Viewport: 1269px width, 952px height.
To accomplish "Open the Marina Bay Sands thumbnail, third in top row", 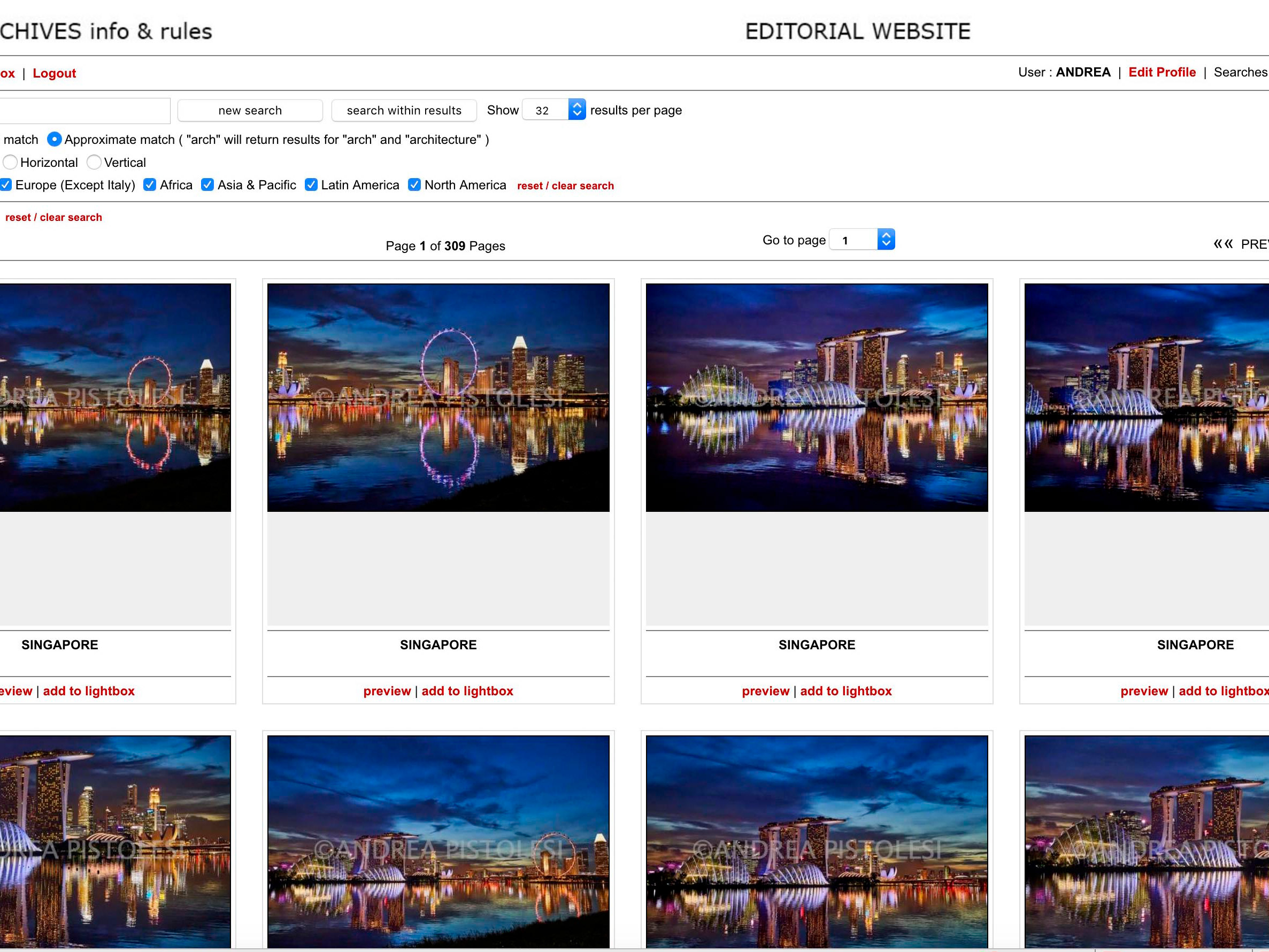I will pos(817,397).
